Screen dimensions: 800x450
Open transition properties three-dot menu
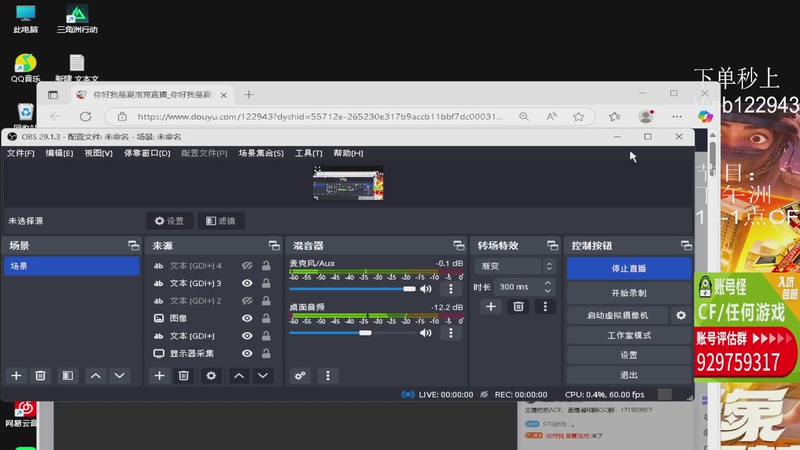545,307
